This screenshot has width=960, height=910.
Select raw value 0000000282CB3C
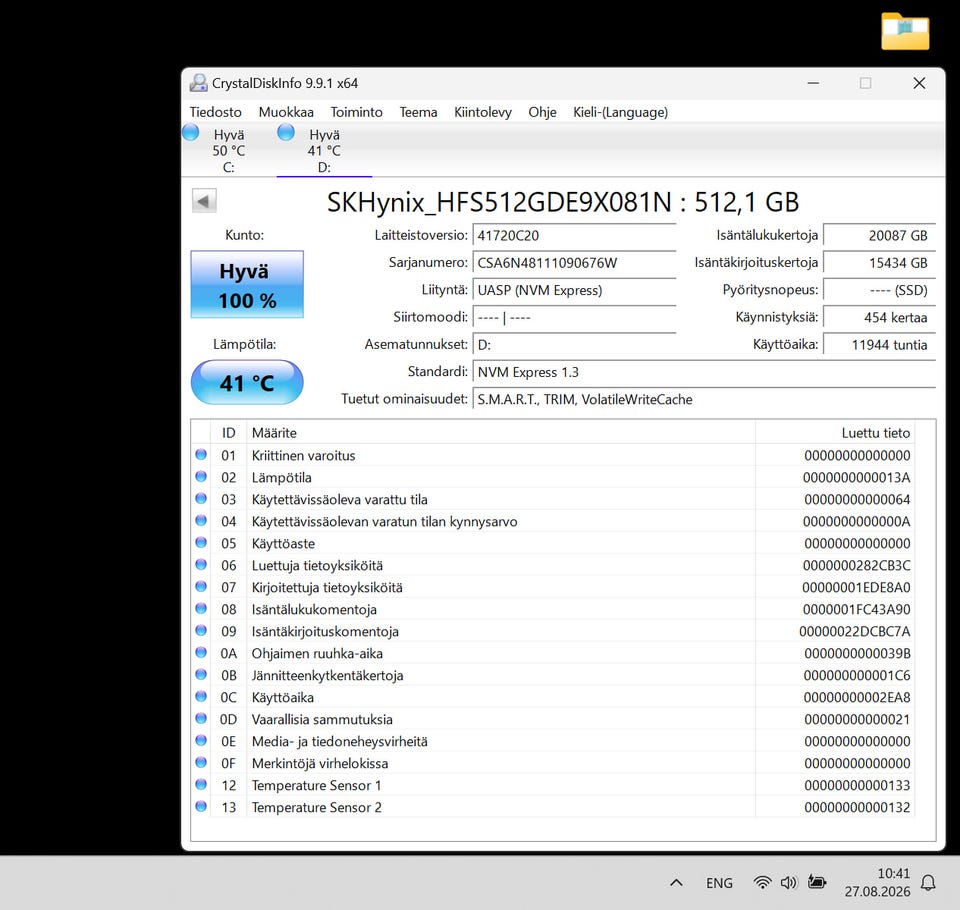(857, 566)
